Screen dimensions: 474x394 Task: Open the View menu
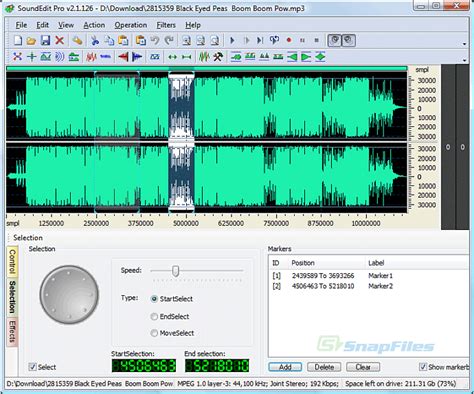pos(66,25)
